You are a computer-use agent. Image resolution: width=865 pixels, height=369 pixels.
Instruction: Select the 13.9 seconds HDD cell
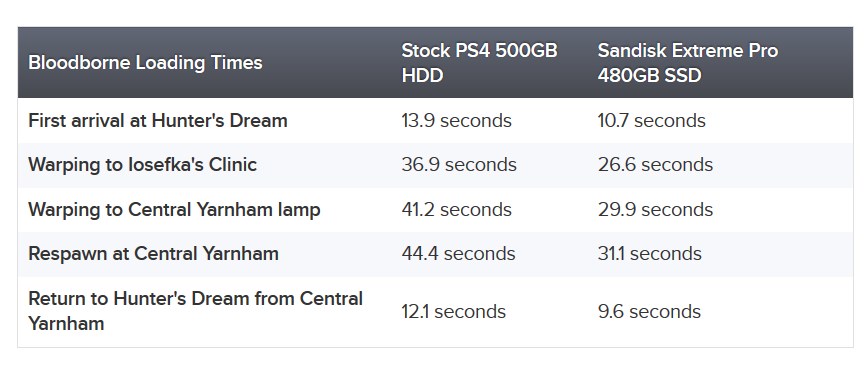456,120
